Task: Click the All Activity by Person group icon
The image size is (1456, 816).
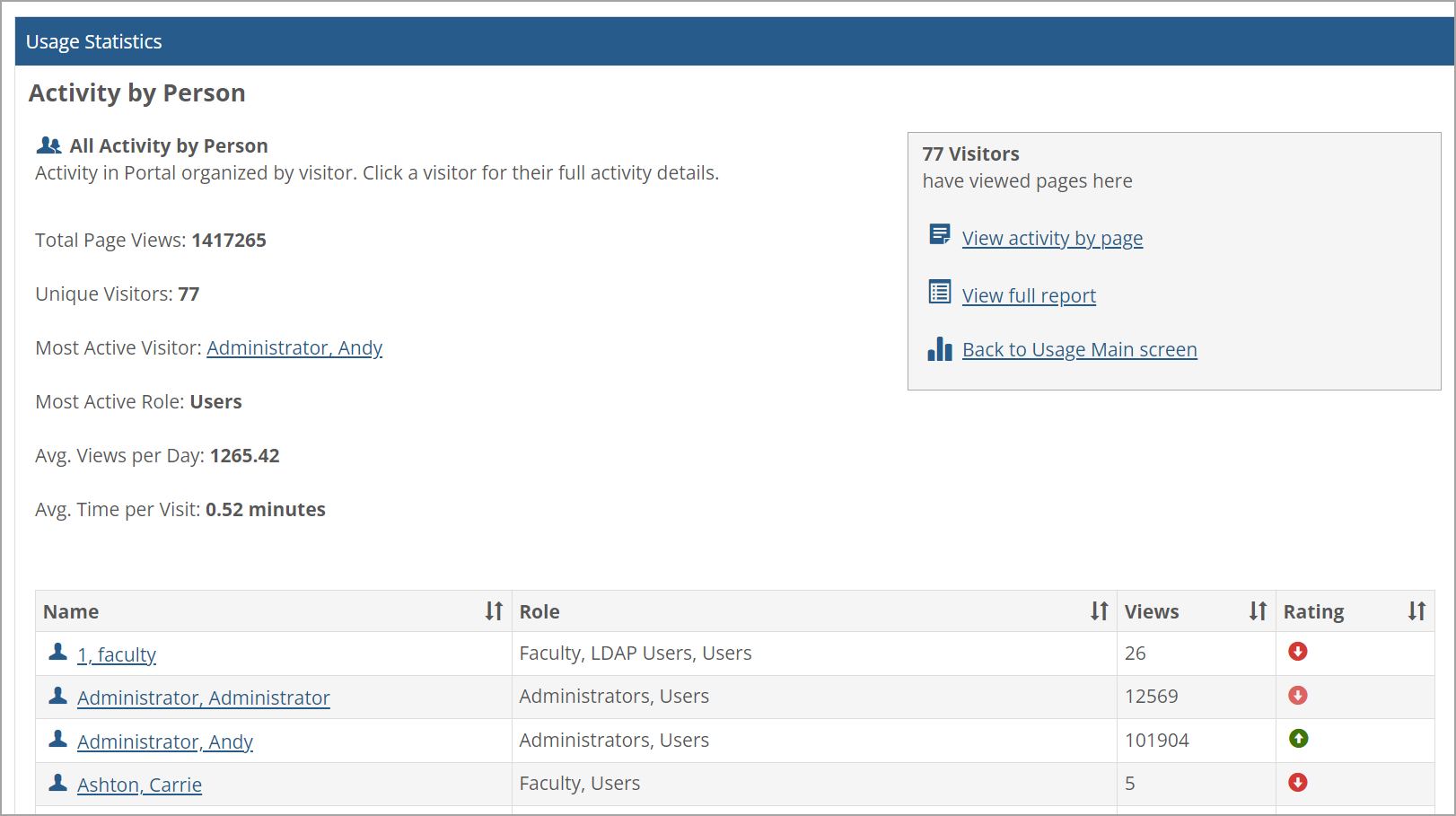Action: 48,144
